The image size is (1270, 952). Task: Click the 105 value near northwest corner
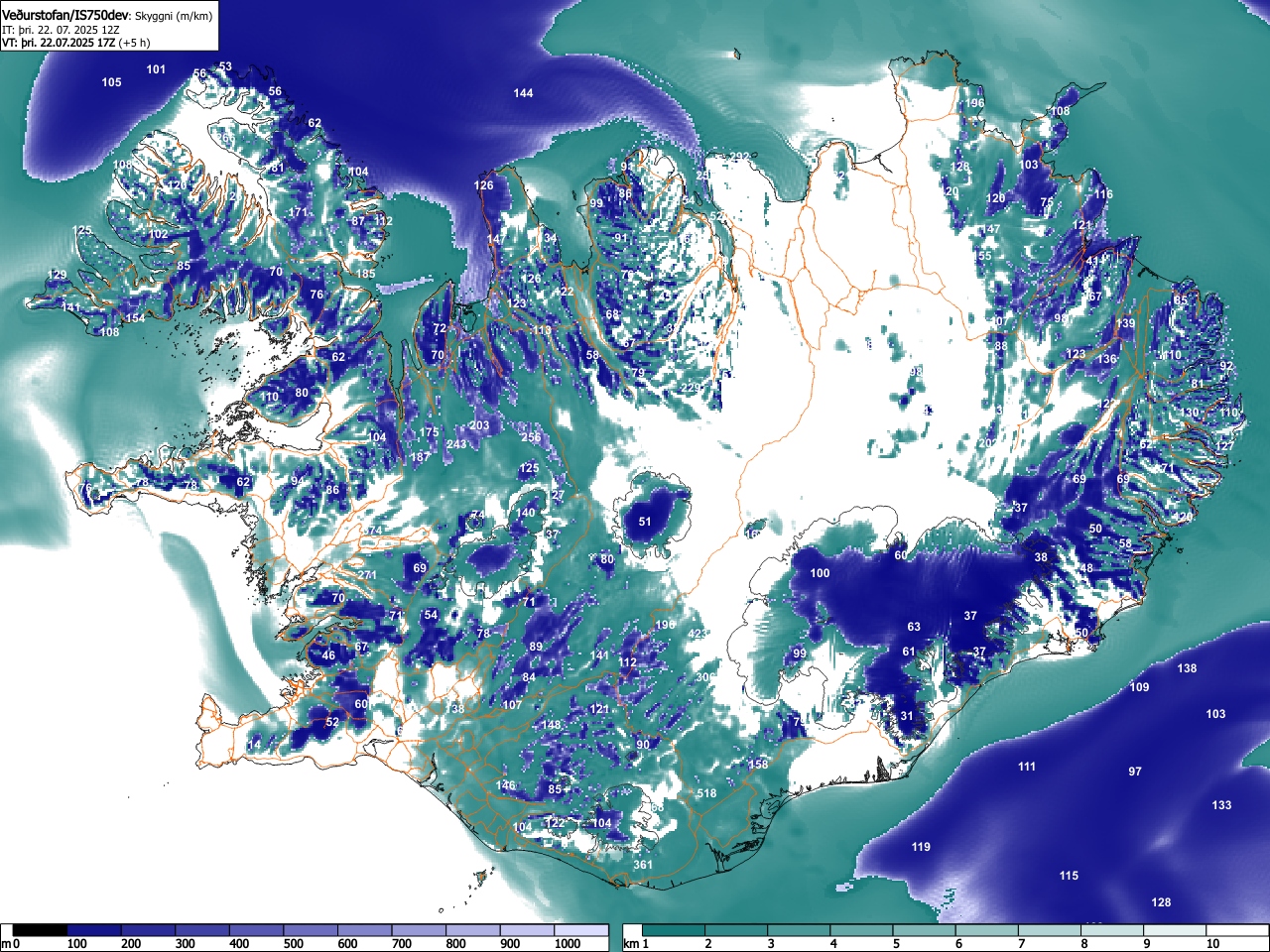tap(112, 82)
